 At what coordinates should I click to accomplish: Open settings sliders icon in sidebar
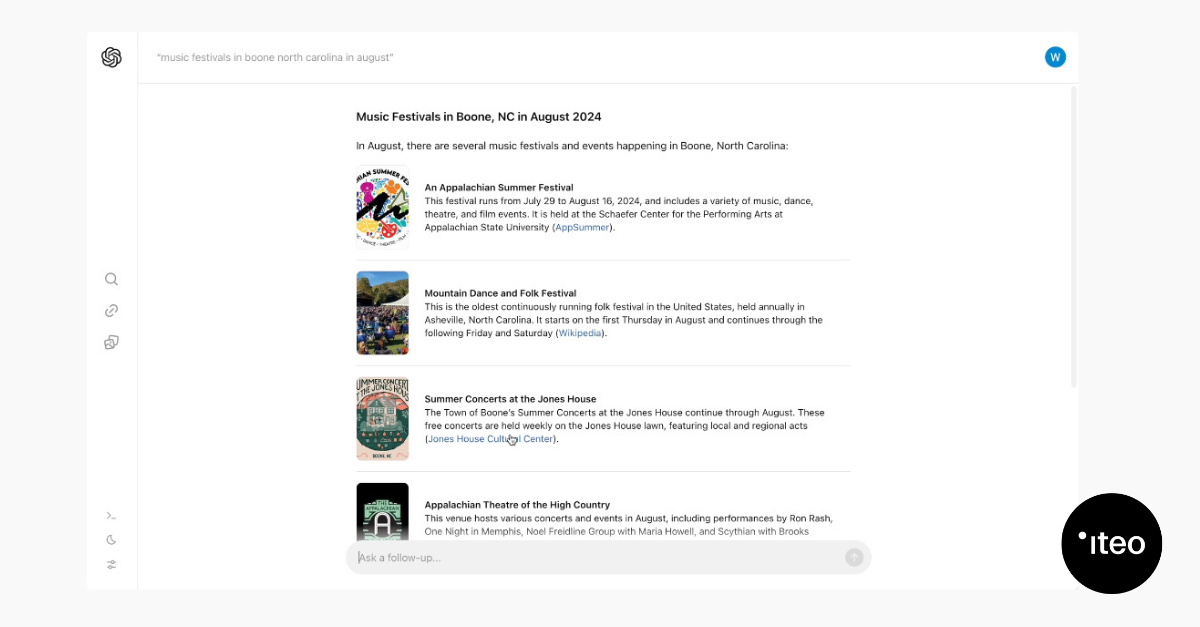click(111, 564)
